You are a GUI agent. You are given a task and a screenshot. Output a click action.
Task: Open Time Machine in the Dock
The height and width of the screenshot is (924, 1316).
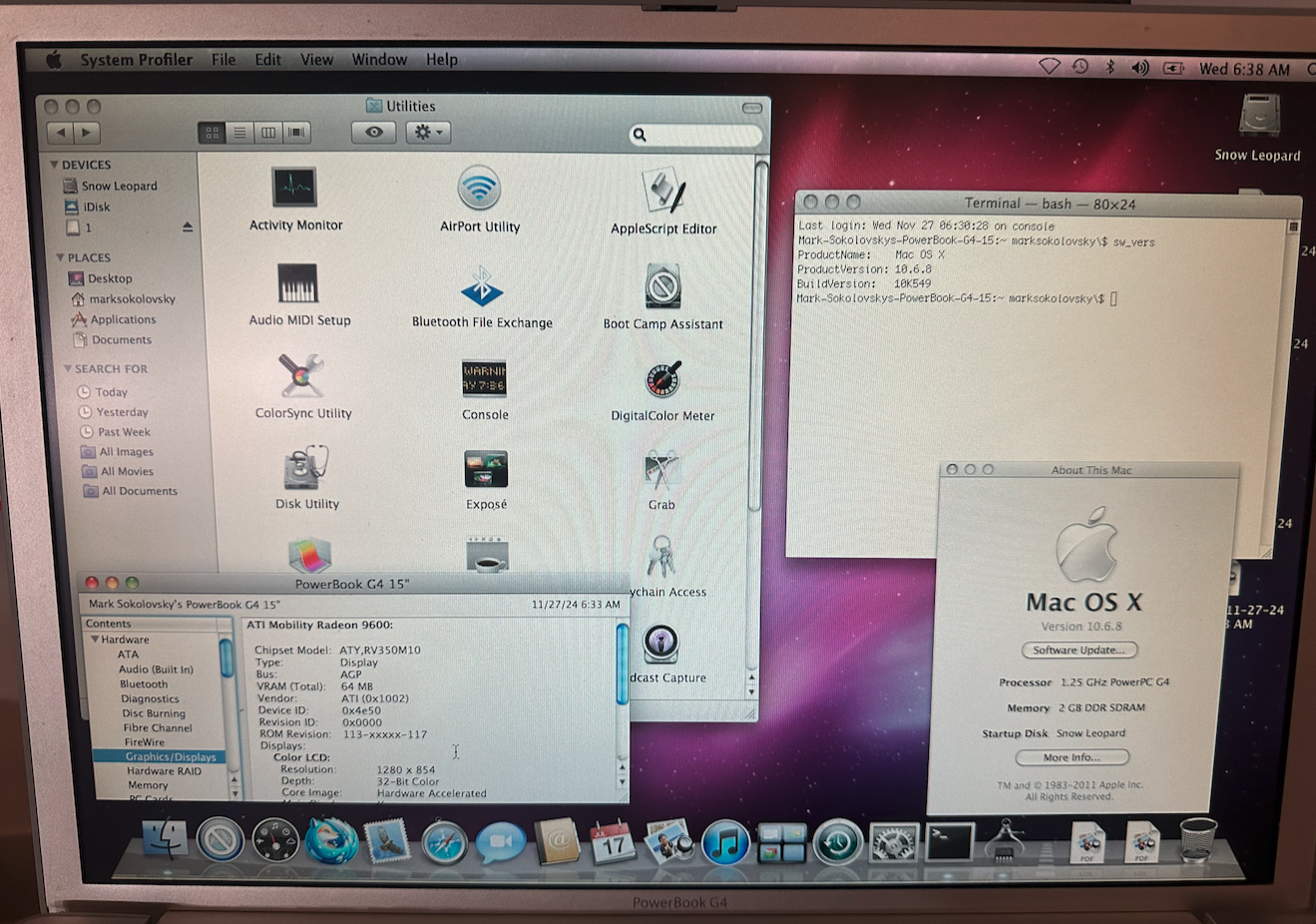click(x=837, y=843)
